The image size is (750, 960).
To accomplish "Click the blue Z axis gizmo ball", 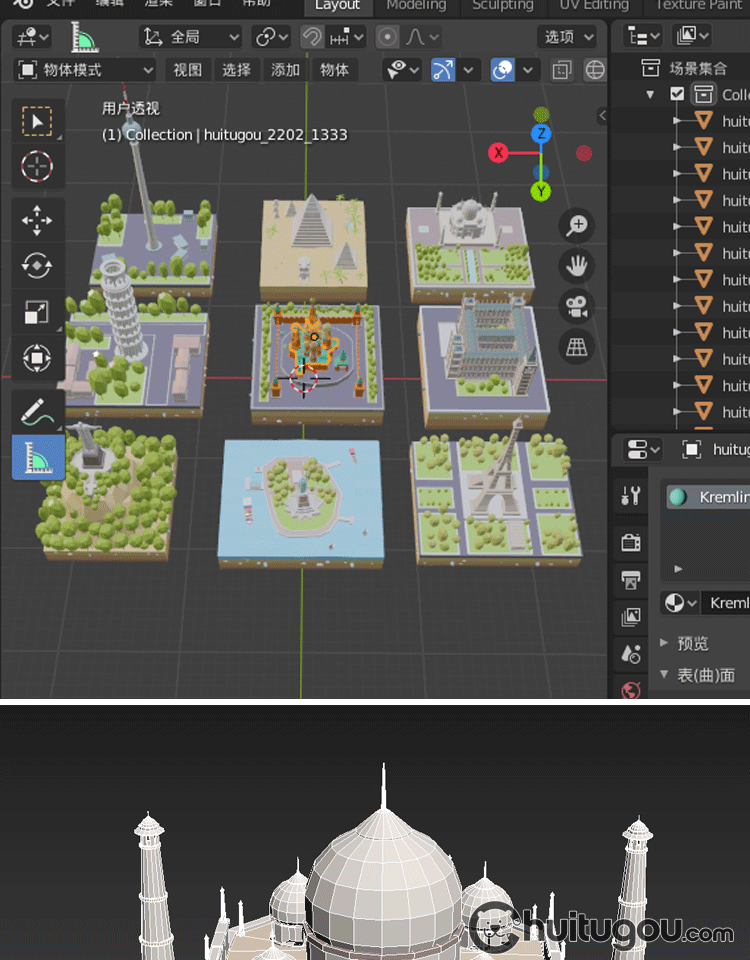I will (x=541, y=133).
